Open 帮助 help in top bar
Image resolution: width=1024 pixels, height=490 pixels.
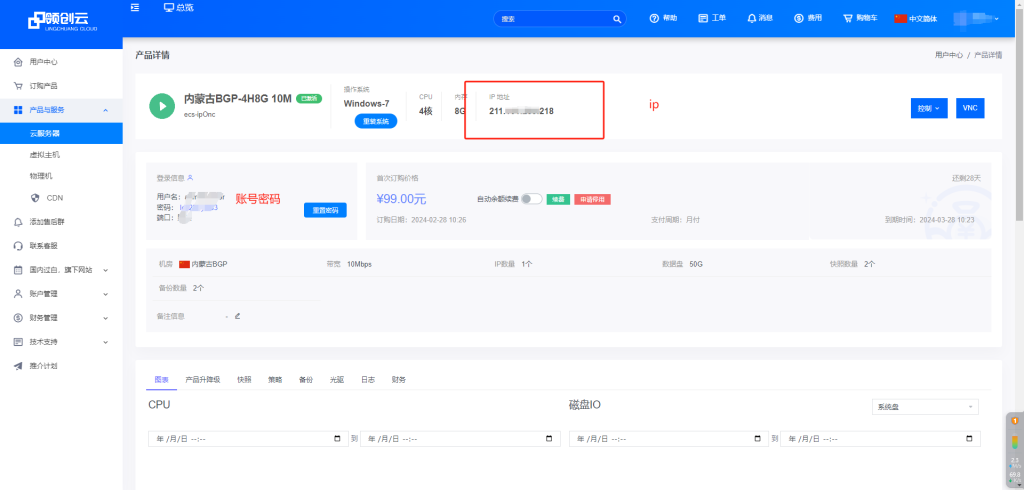(663, 18)
